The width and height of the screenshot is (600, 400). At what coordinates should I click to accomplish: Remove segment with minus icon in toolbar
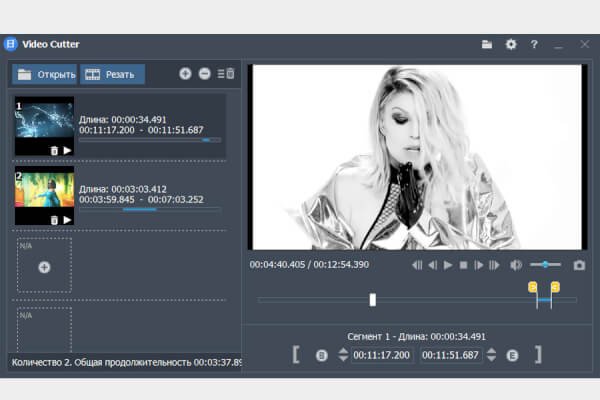[x=205, y=73]
